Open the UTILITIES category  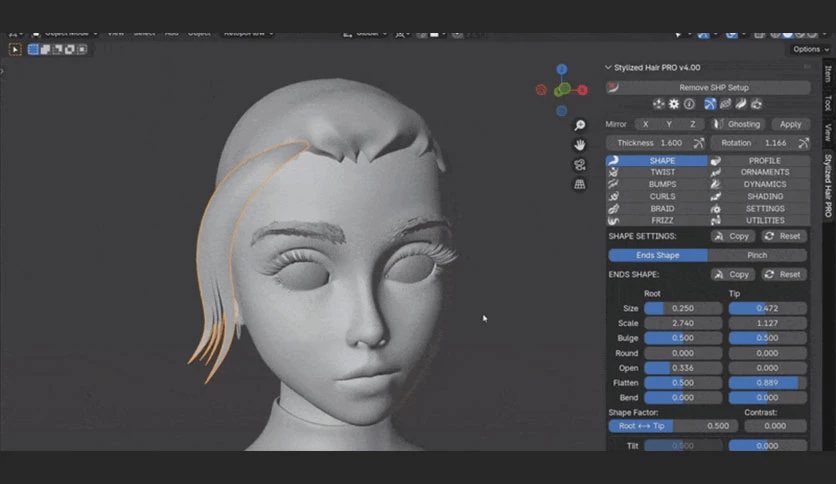[759, 220]
